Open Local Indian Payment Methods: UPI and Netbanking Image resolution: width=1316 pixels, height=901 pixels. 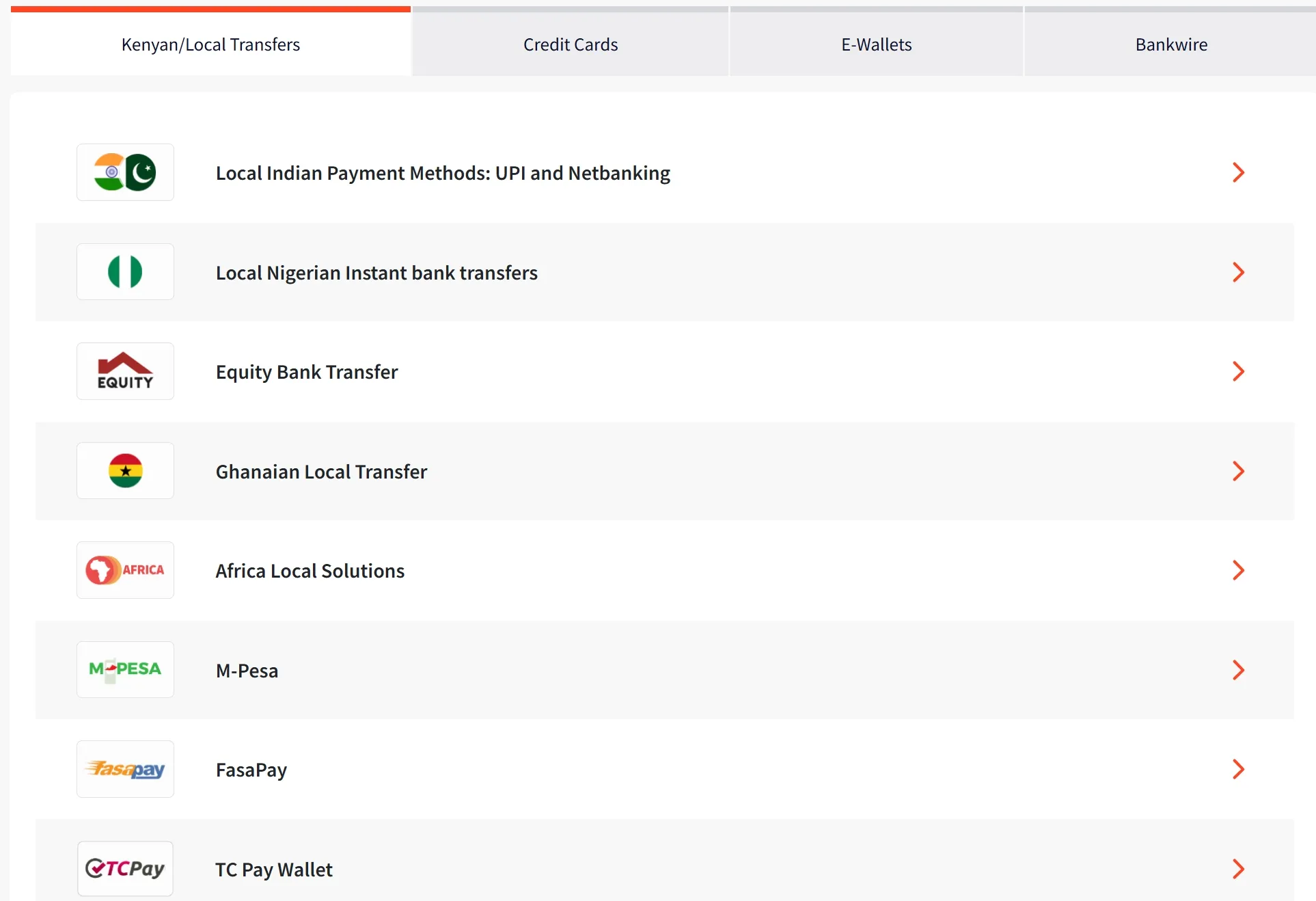443,173
